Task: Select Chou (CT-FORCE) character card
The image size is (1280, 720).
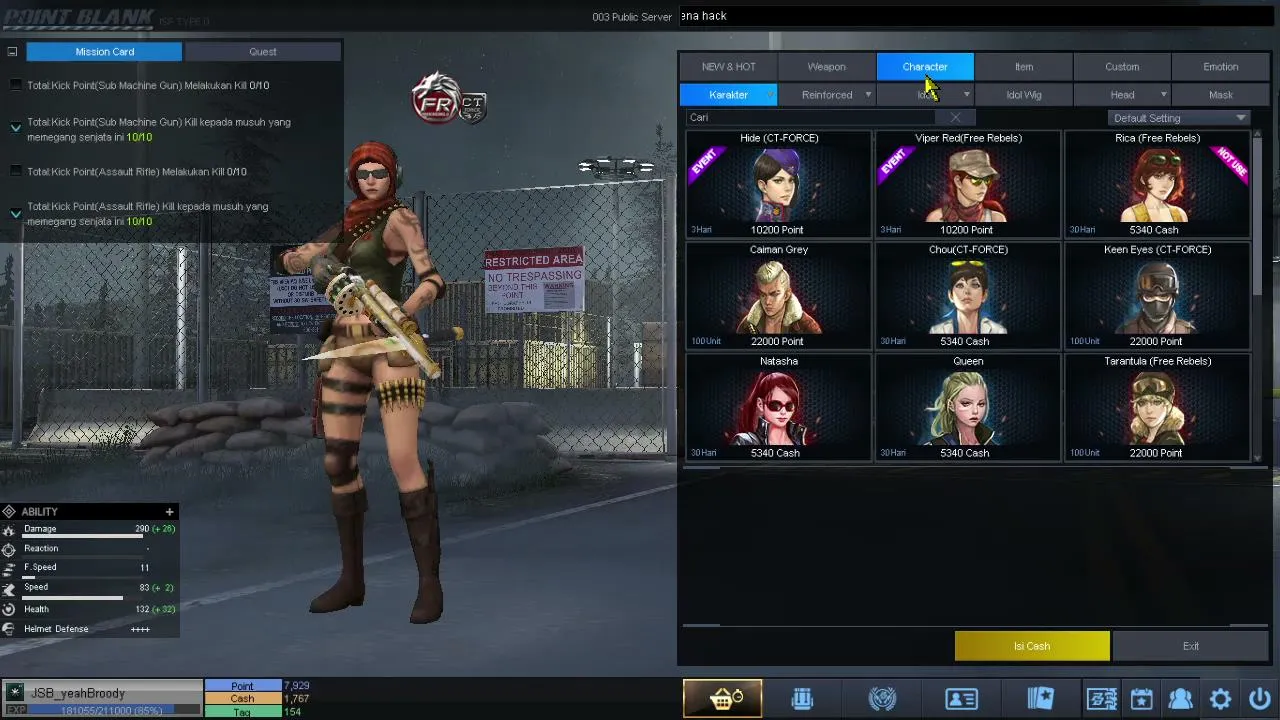Action: pos(967,296)
